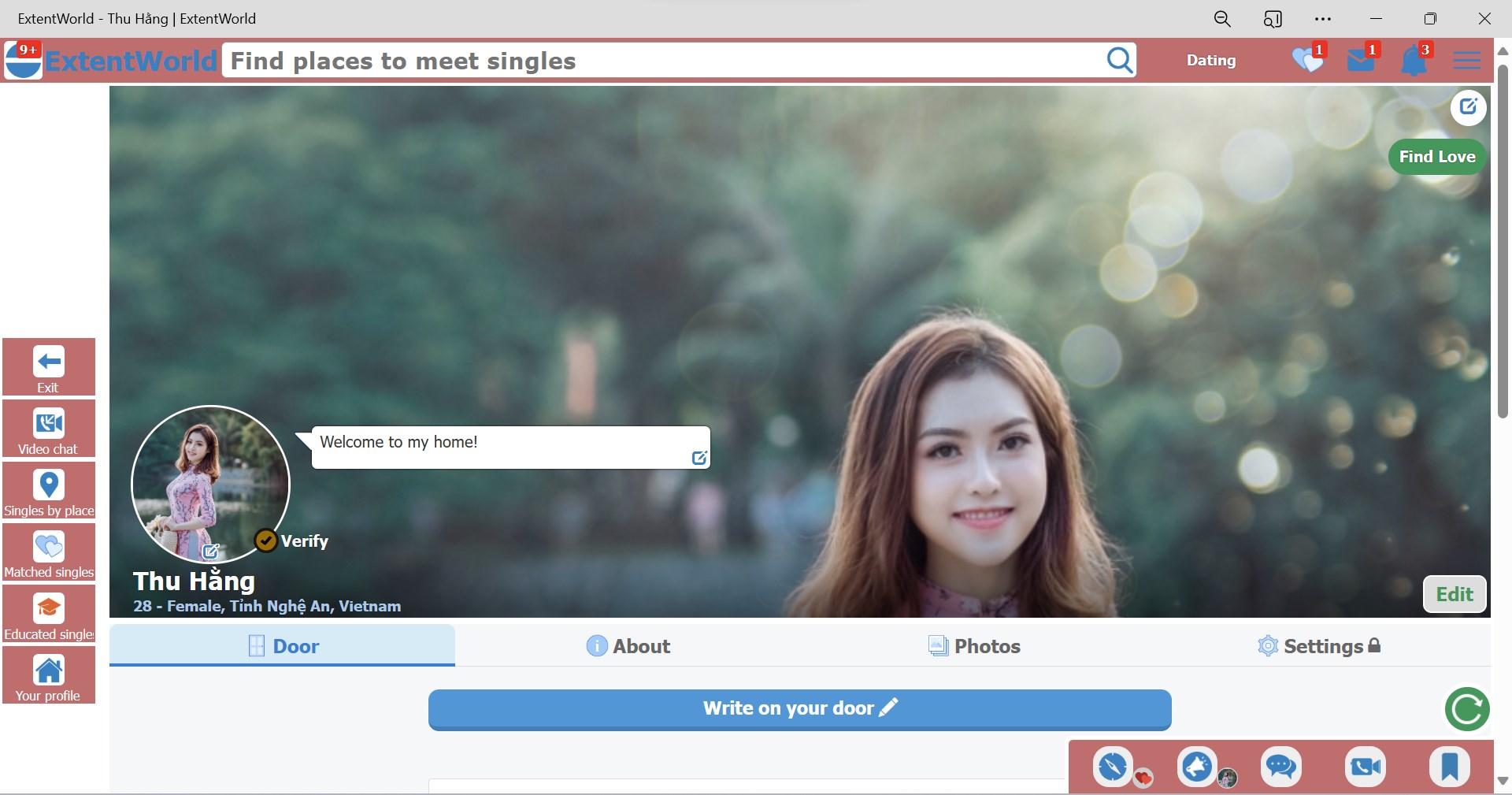Open chat conversations bubble
The height and width of the screenshot is (795, 1512).
point(1280,766)
